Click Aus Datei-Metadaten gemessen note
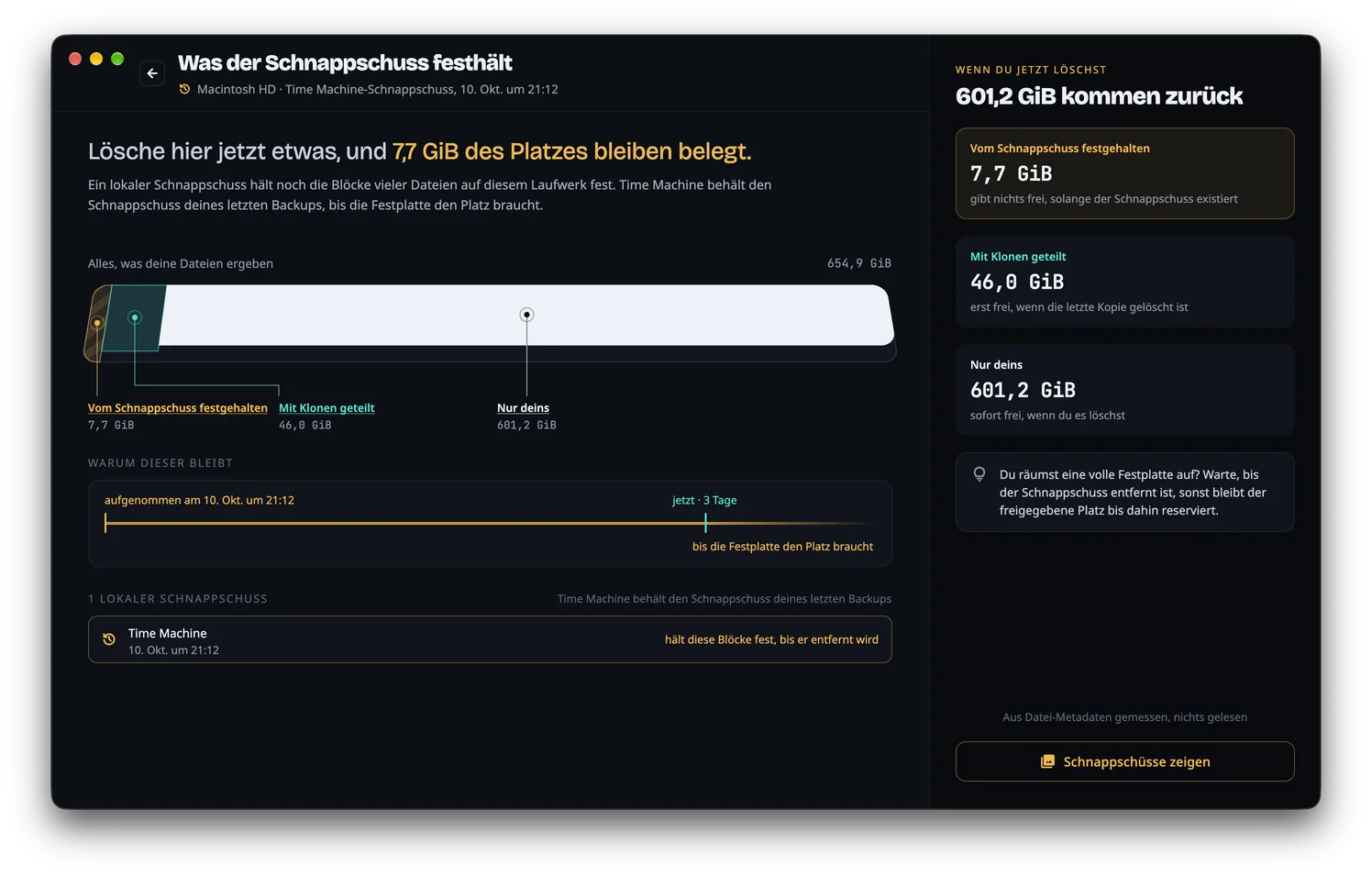Image resolution: width=1372 pixels, height=877 pixels. 1124,717
